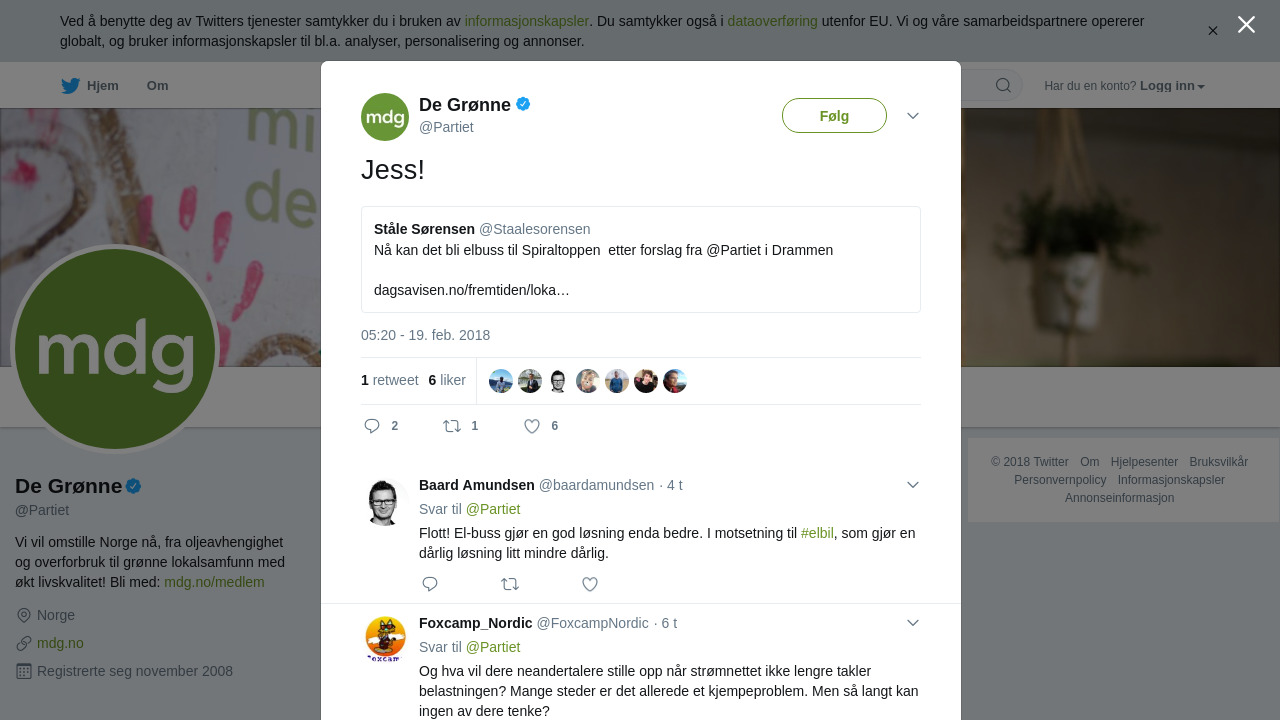Click the #elbil hashtag link

point(817,533)
